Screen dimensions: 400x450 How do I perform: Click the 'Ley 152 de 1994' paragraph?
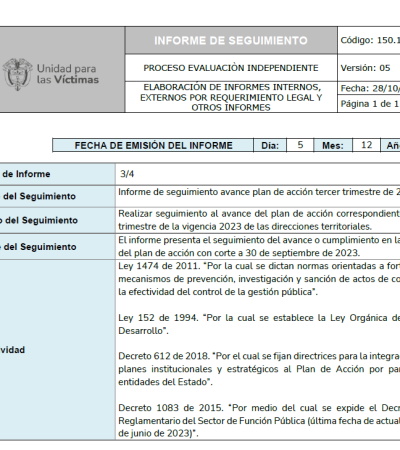click(x=259, y=324)
